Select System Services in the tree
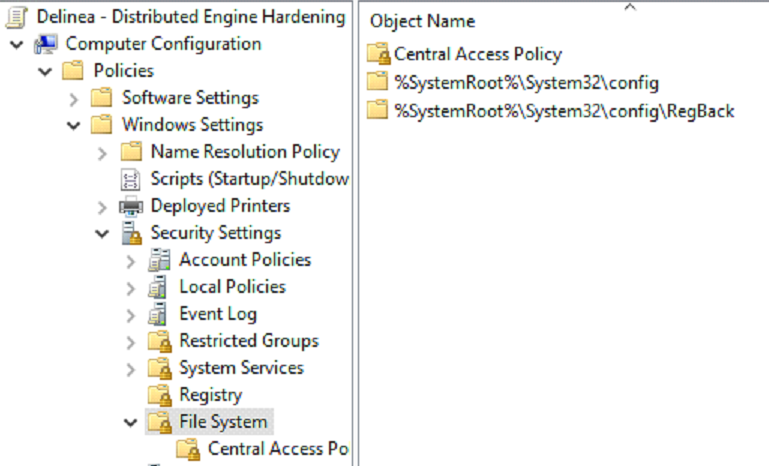The image size is (769, 466). pos(241,368)
